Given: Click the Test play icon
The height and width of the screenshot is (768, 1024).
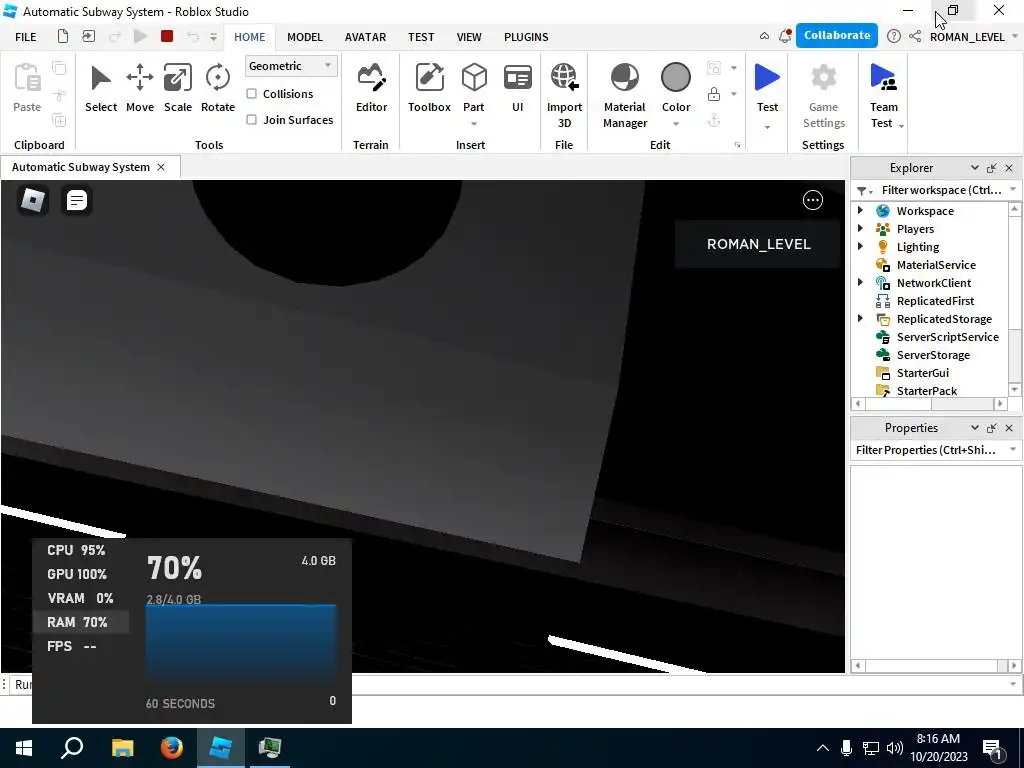Looking at the screenshot, I should tap(767, 78).
